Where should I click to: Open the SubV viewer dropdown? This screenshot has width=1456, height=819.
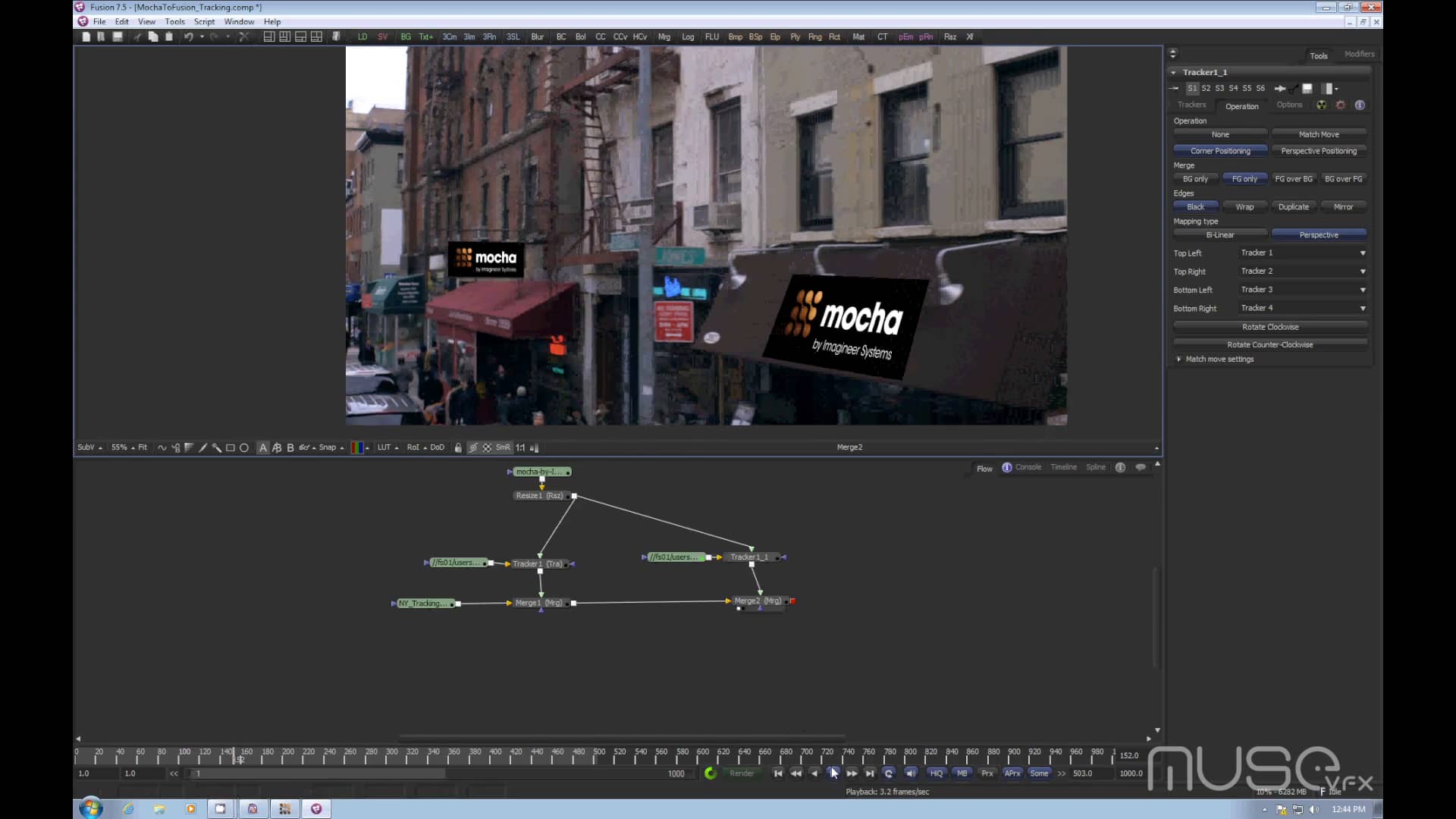pos(89,447)
